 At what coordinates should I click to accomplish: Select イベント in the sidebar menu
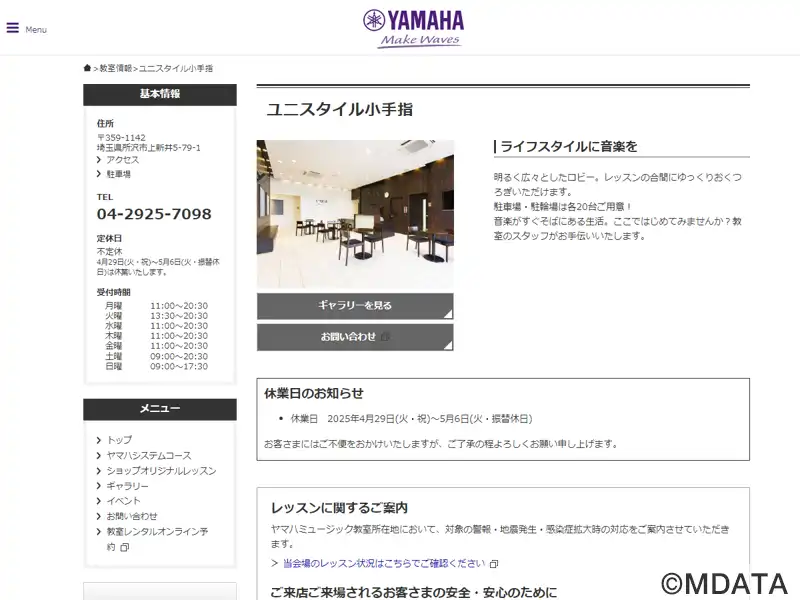pos(123,501)
